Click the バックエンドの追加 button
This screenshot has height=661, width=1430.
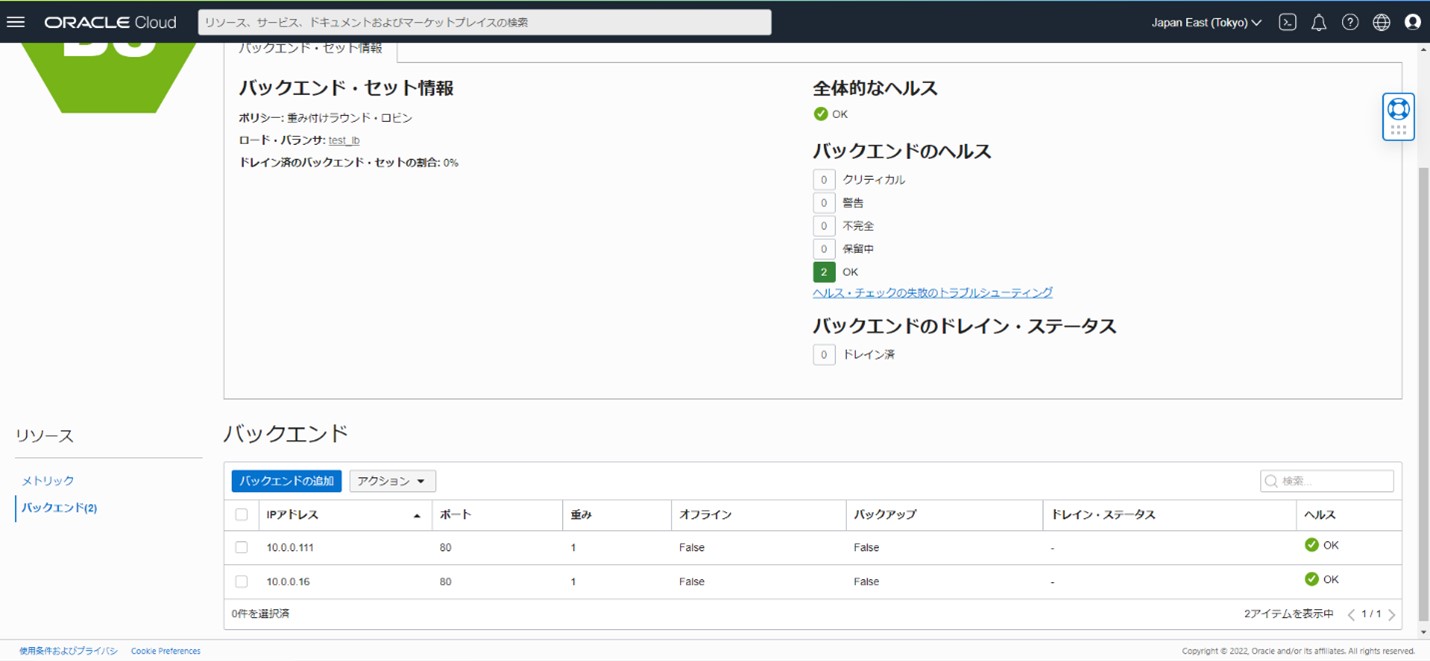pyautogui.click(x=287, y=480)
